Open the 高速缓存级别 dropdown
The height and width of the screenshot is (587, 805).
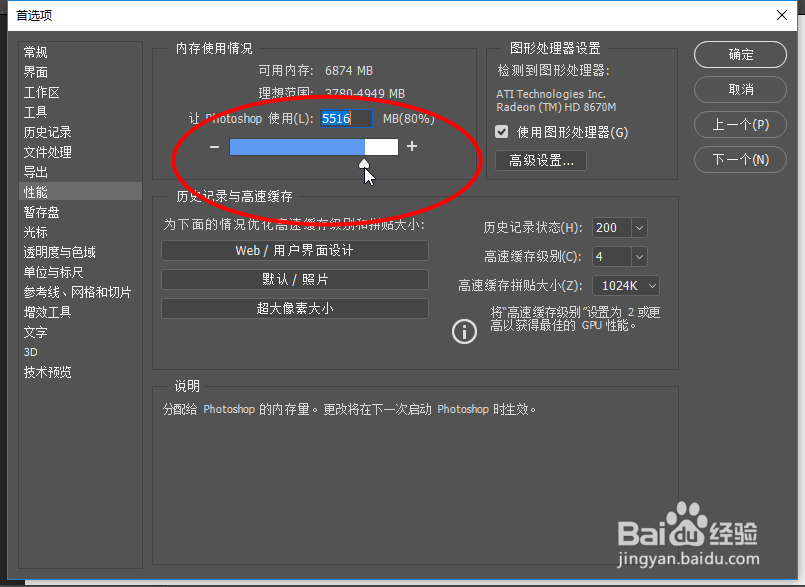[x=641, y=256]
